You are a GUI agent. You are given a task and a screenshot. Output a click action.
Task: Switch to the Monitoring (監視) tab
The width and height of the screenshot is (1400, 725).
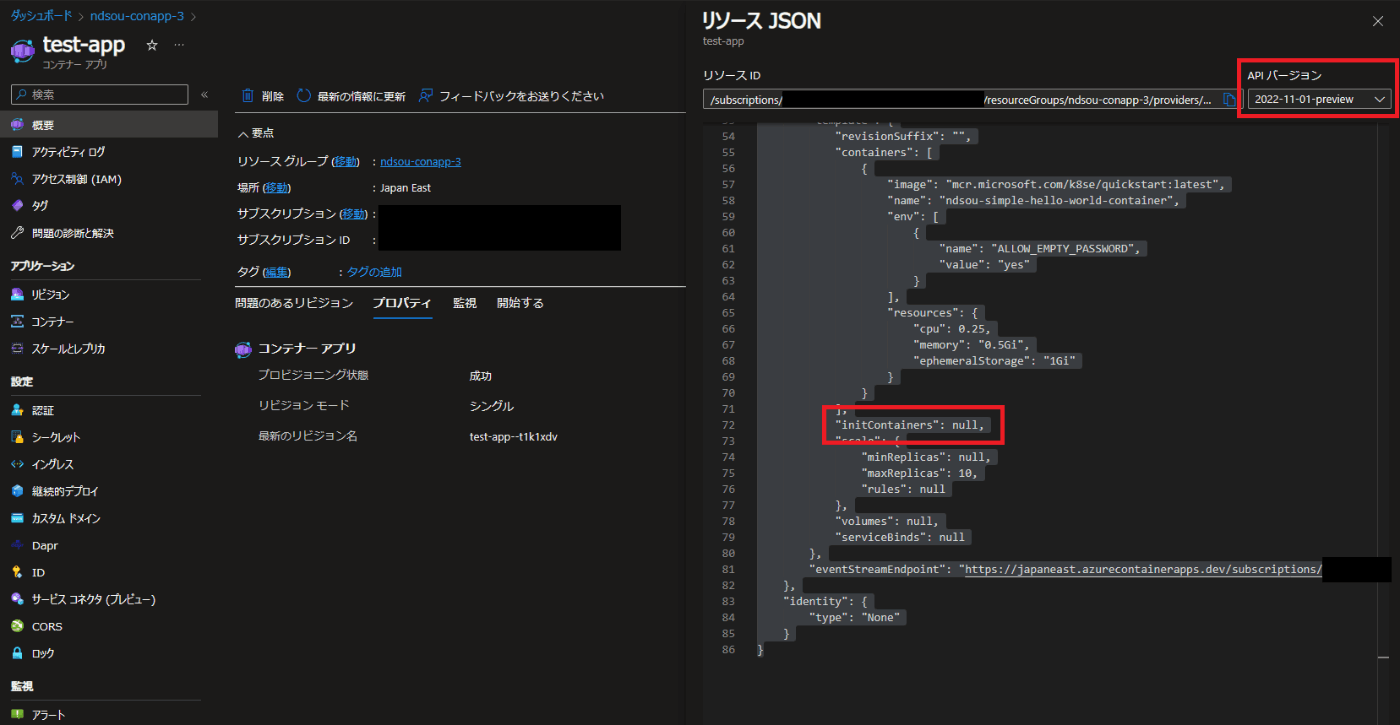465,303
